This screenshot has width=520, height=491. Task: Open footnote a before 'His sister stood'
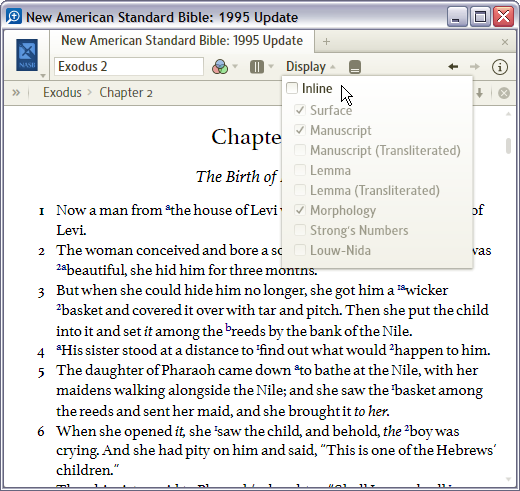pyautogui.click(x=59, y=348)
